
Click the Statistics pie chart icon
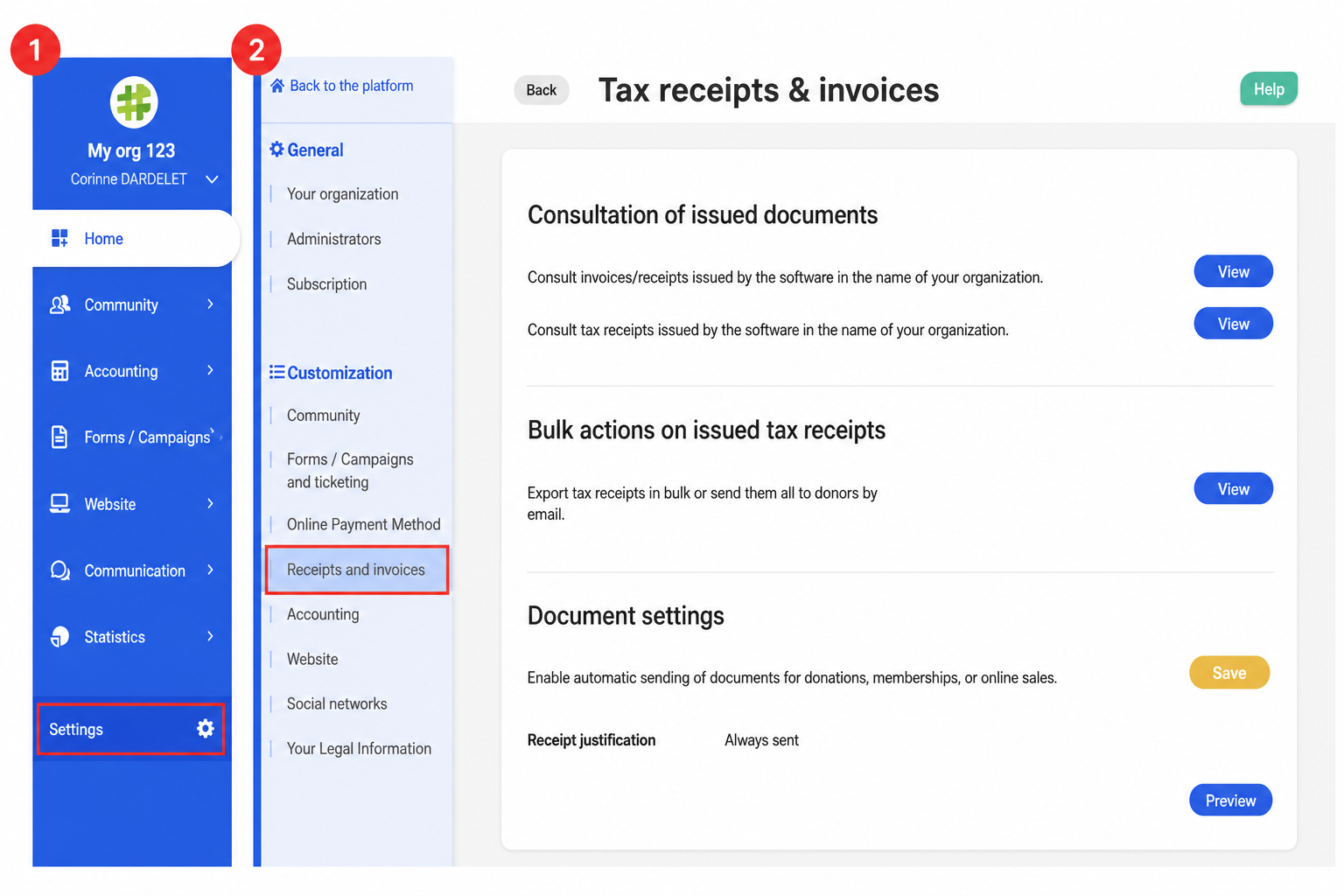click(59, 637)
